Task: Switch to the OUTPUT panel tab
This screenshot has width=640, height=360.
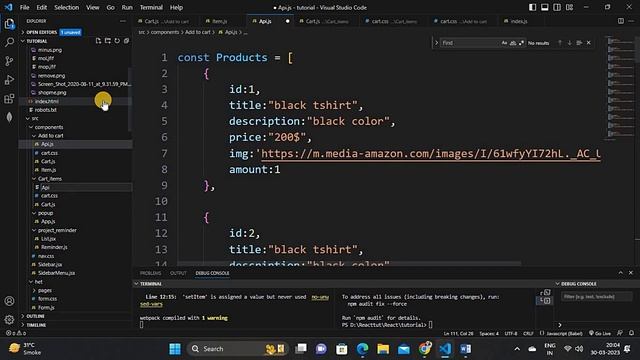Action: [x=178, y=273]
